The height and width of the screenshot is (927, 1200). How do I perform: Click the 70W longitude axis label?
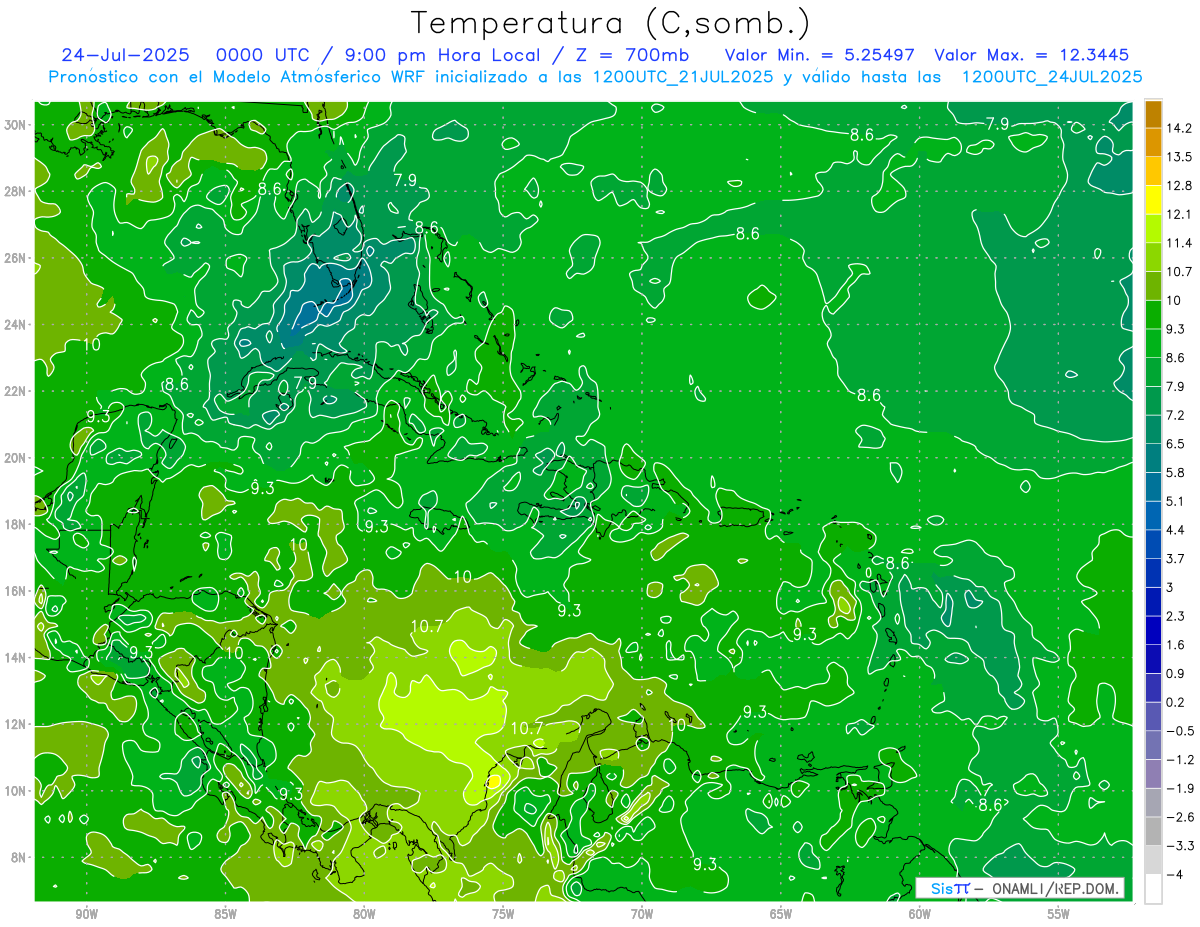click(642, 914)
